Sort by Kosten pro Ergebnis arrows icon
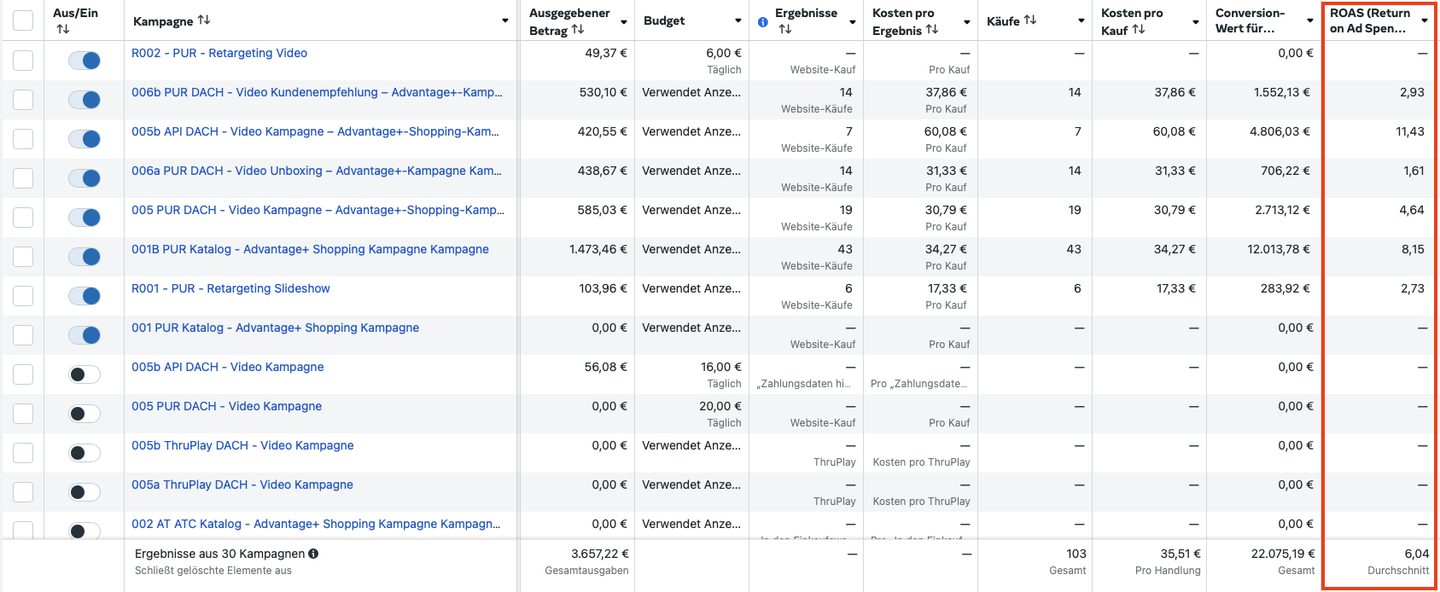Screen dimensions: 1440x592 932,29
